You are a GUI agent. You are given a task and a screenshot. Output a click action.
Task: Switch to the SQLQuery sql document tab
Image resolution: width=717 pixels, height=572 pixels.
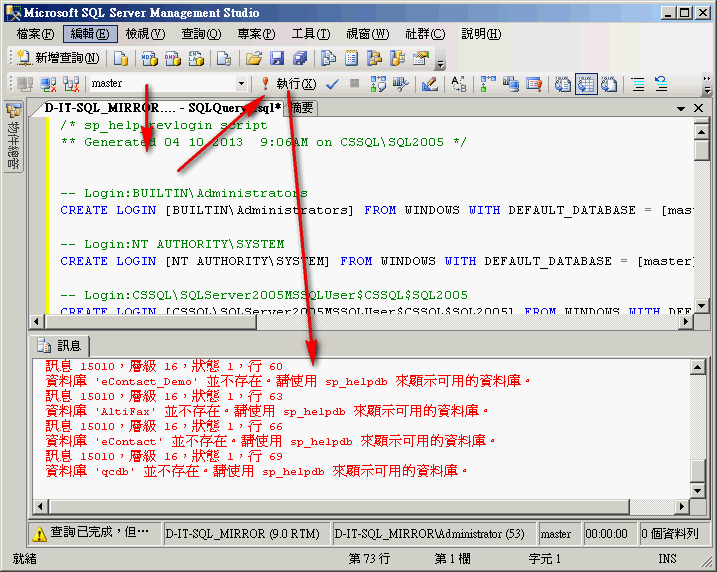pyautogui.click(x=160, y=108)
